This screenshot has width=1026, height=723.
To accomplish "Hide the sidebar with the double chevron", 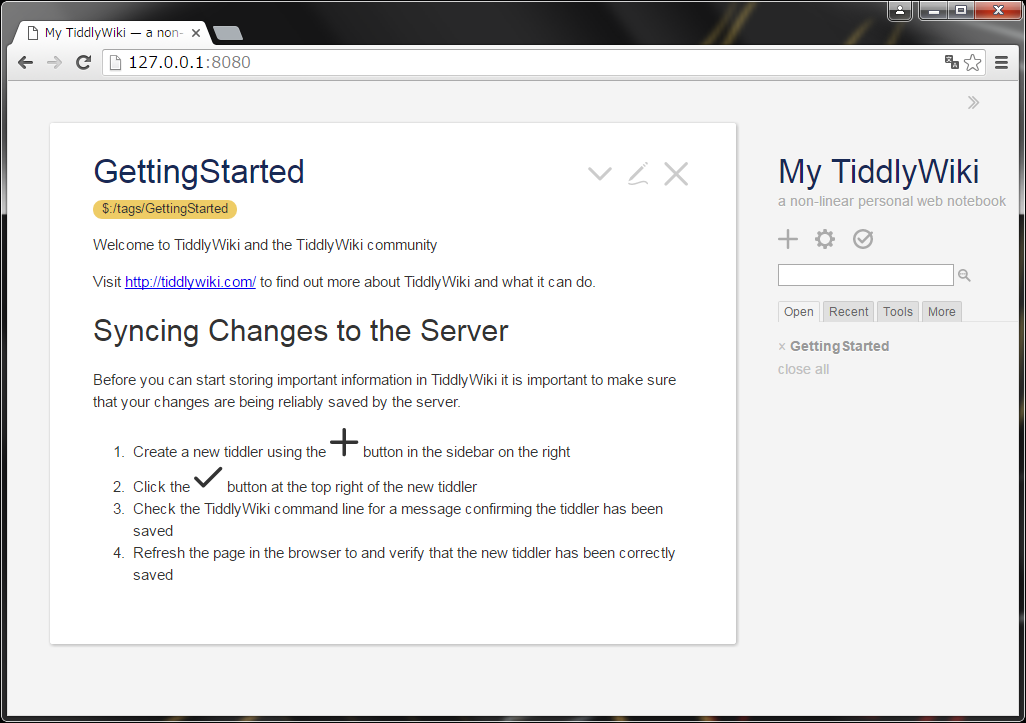I will 974,103.
